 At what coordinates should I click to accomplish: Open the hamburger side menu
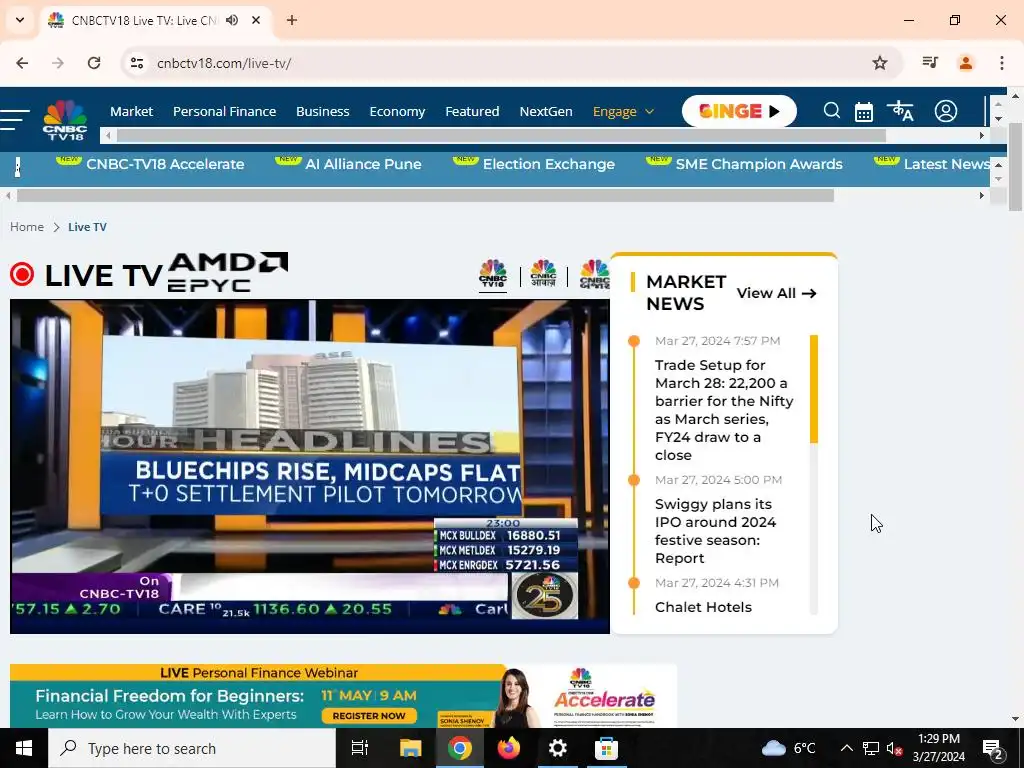[x=14, y=120]
